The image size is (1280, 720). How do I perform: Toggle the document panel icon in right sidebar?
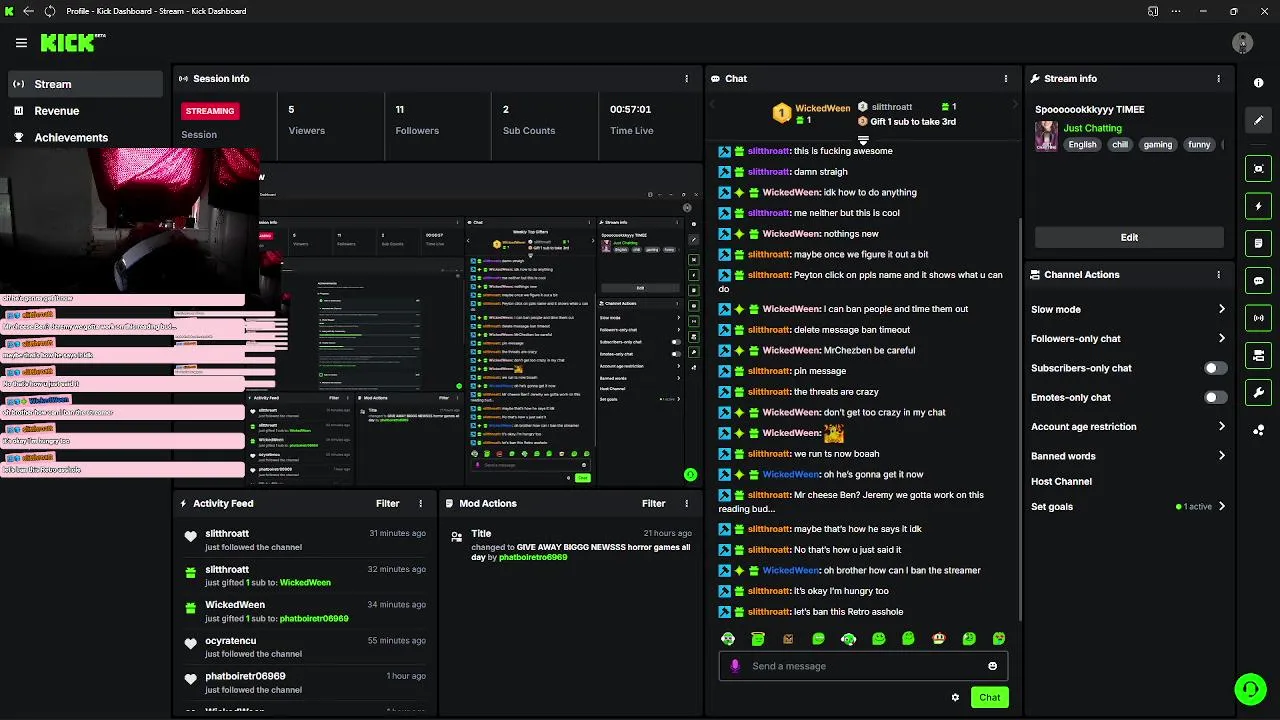coord(1259,243)
